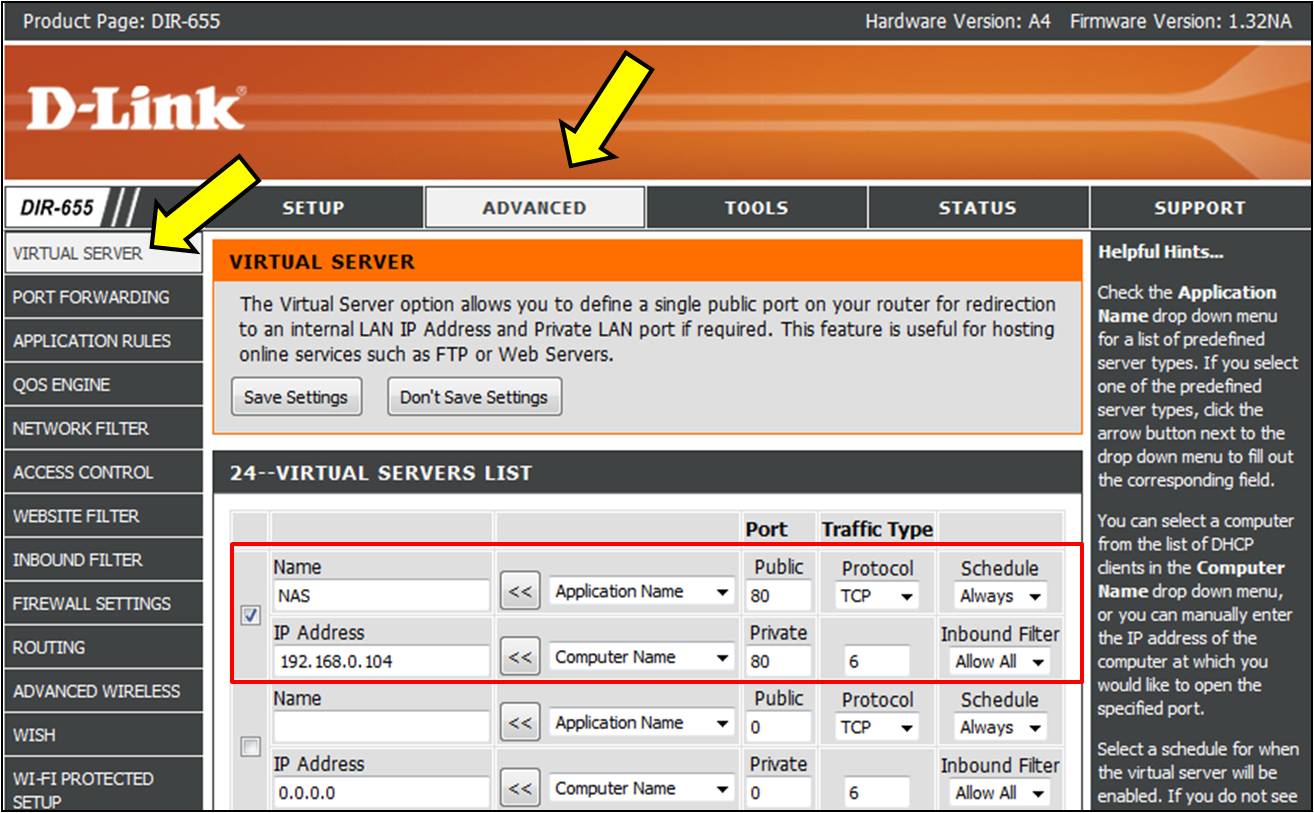
Task: Click the Name field containing NAS
Action: pos(381,596)
